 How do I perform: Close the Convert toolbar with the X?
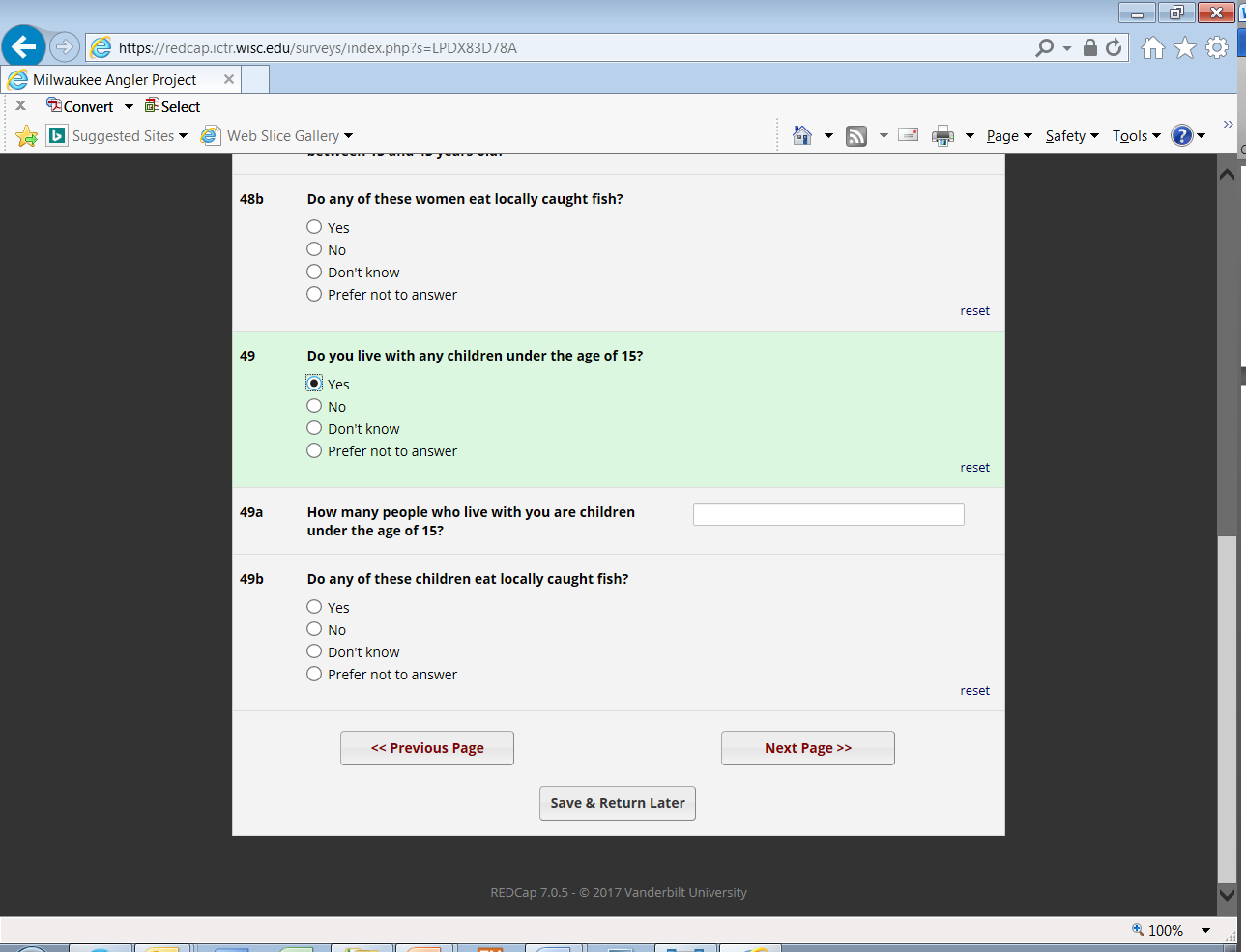(20, 105)
